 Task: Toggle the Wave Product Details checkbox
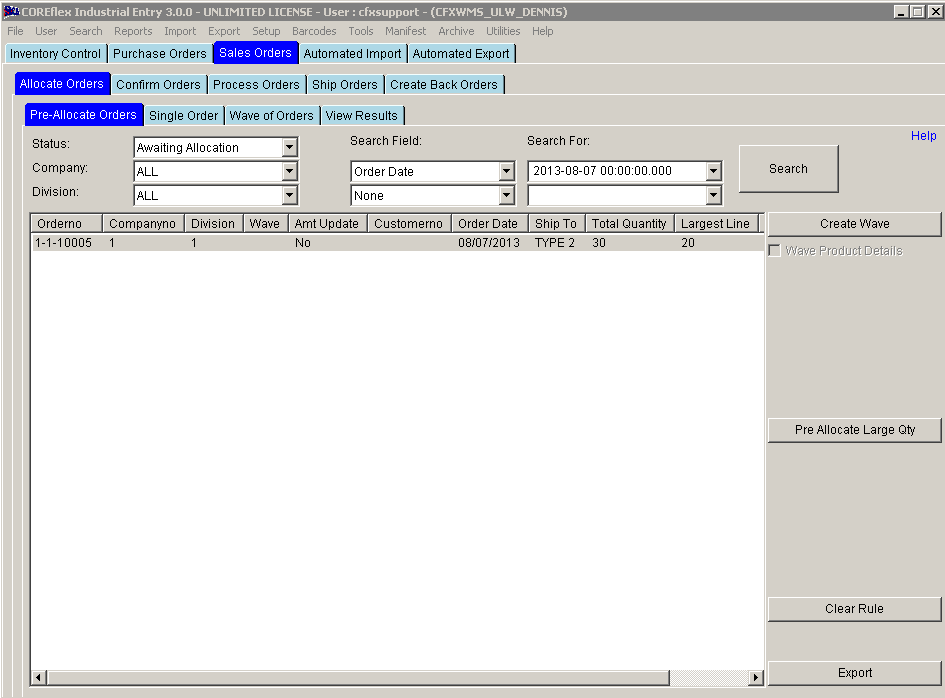(x=774, y=251)
